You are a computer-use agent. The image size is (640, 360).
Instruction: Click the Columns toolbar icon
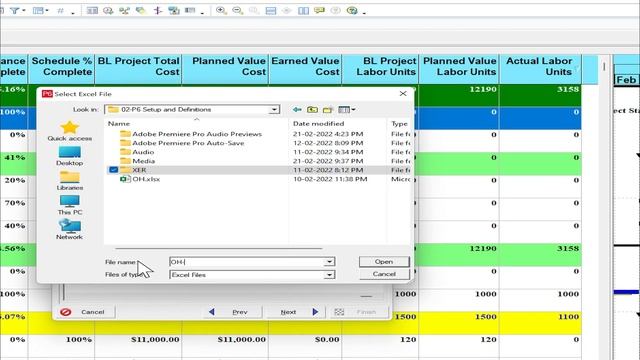(93, 11)
